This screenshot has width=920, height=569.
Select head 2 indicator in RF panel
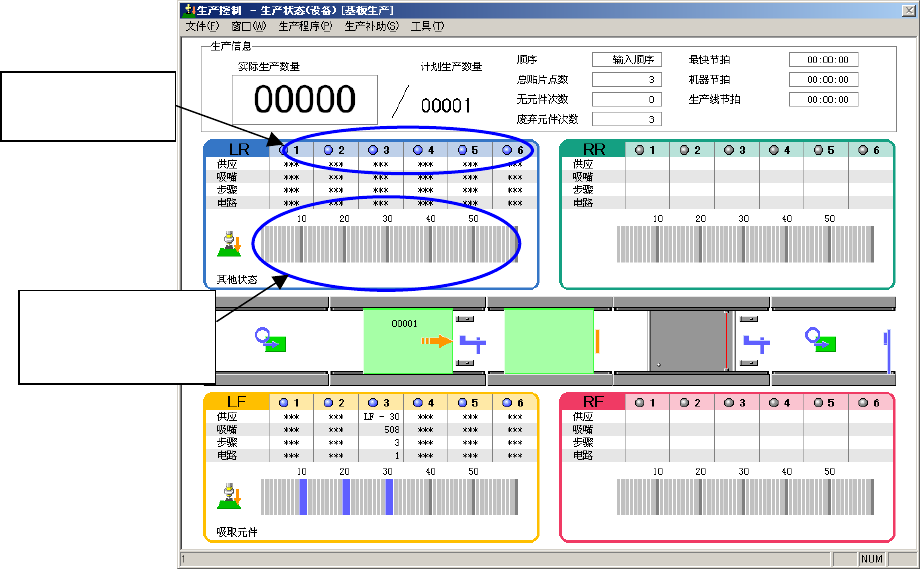point(684,402)
